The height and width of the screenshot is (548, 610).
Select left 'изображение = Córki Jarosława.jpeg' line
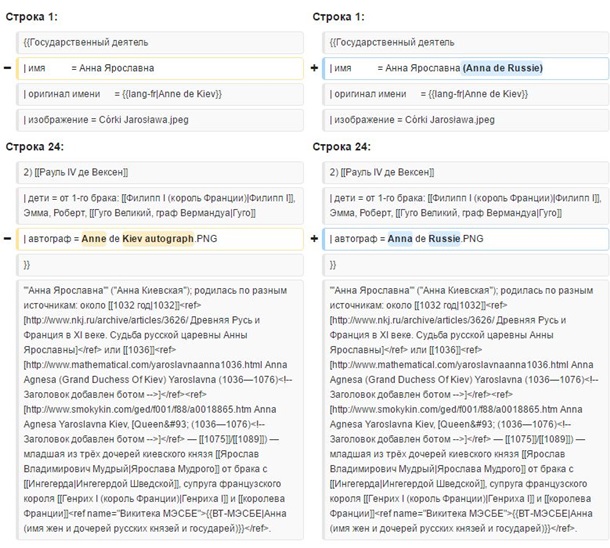click(160, 120)
